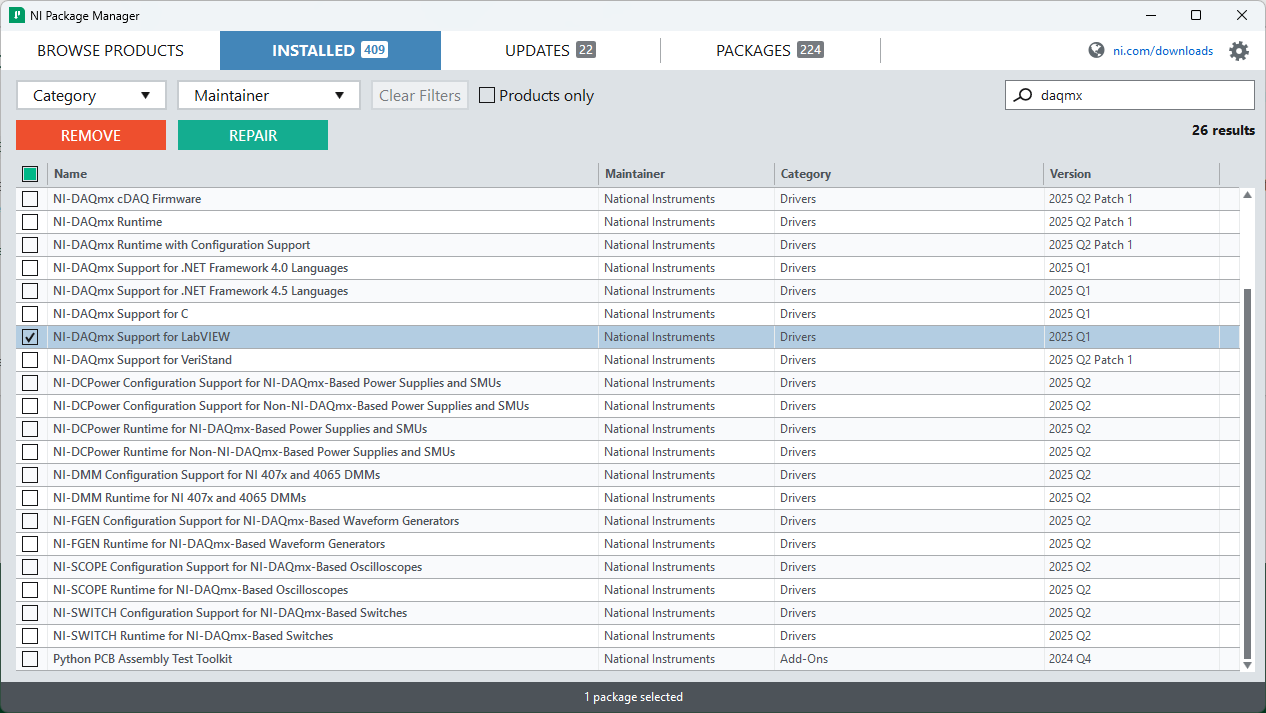Open the Category filter dropdown
Image resolution: width=1266 pixels, height=713 pixels.
click(x=91, y=95)
